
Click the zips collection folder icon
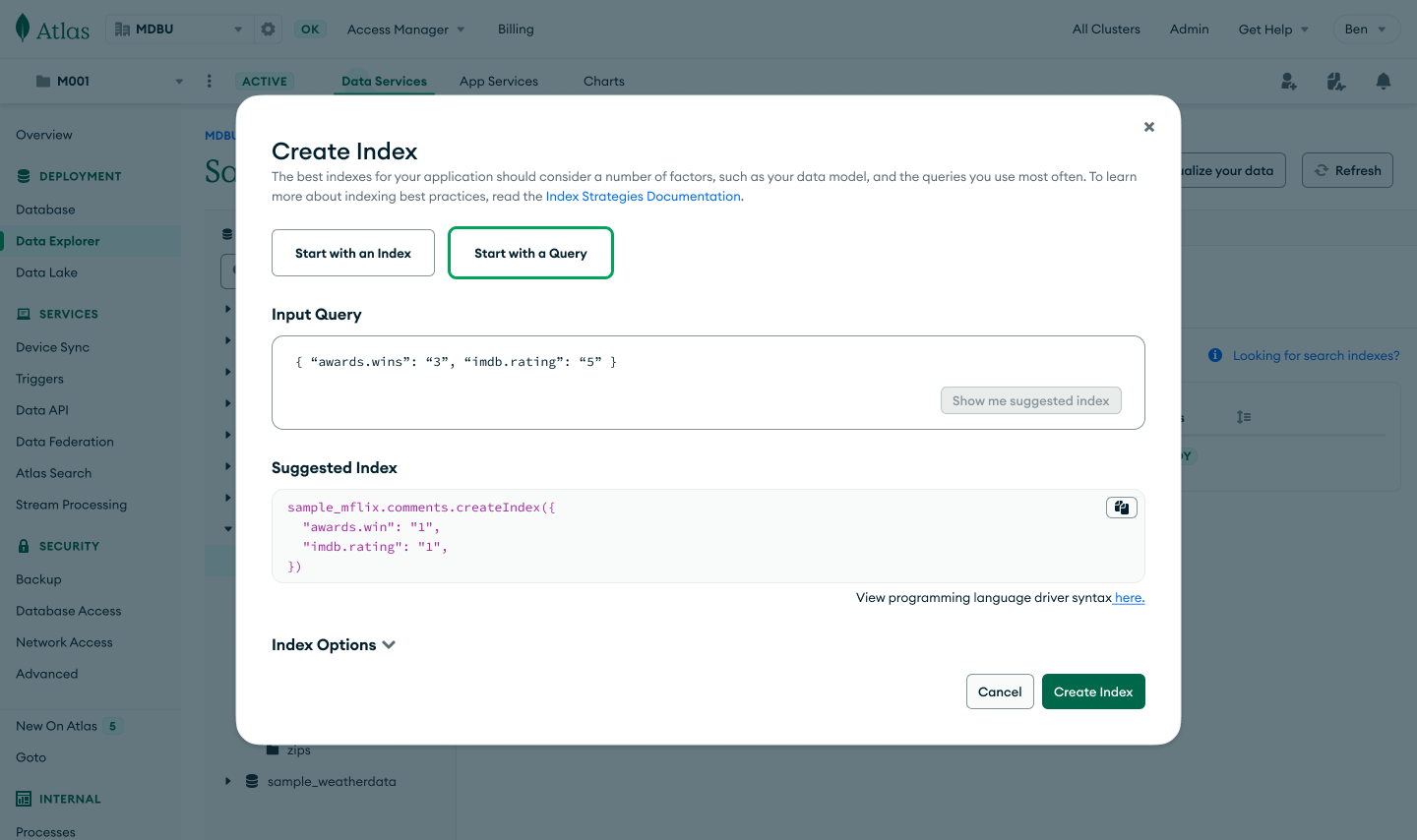[x=274, y=750]
